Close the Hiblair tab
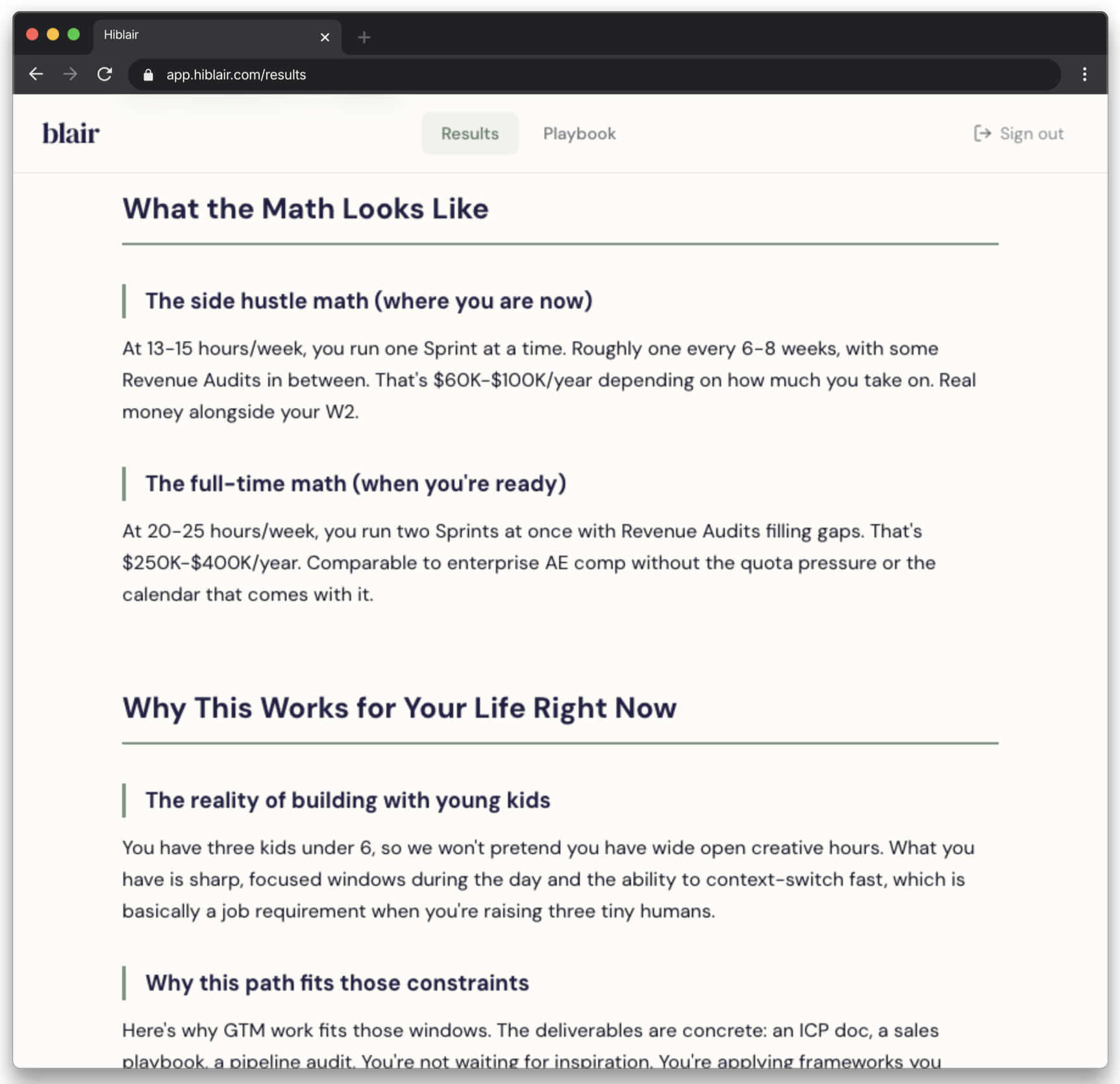The width and height of the screenshot is (1120, 1084). [325, 38]
